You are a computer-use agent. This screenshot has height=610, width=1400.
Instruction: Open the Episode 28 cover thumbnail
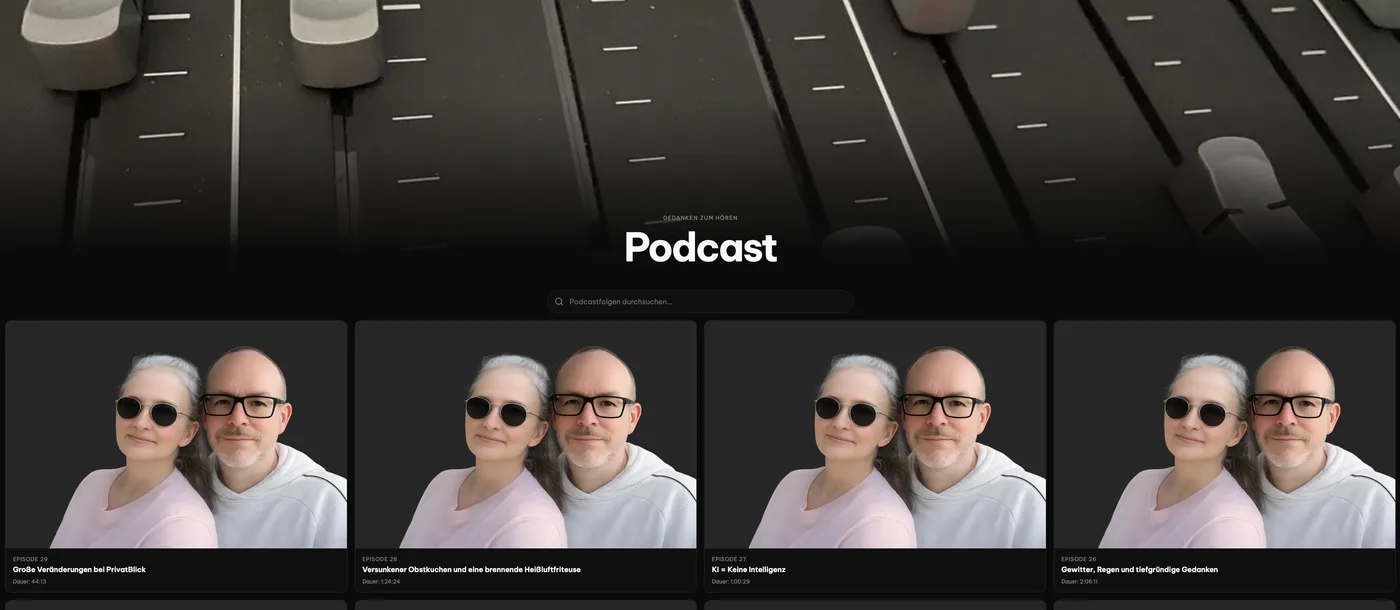[526, 434]
